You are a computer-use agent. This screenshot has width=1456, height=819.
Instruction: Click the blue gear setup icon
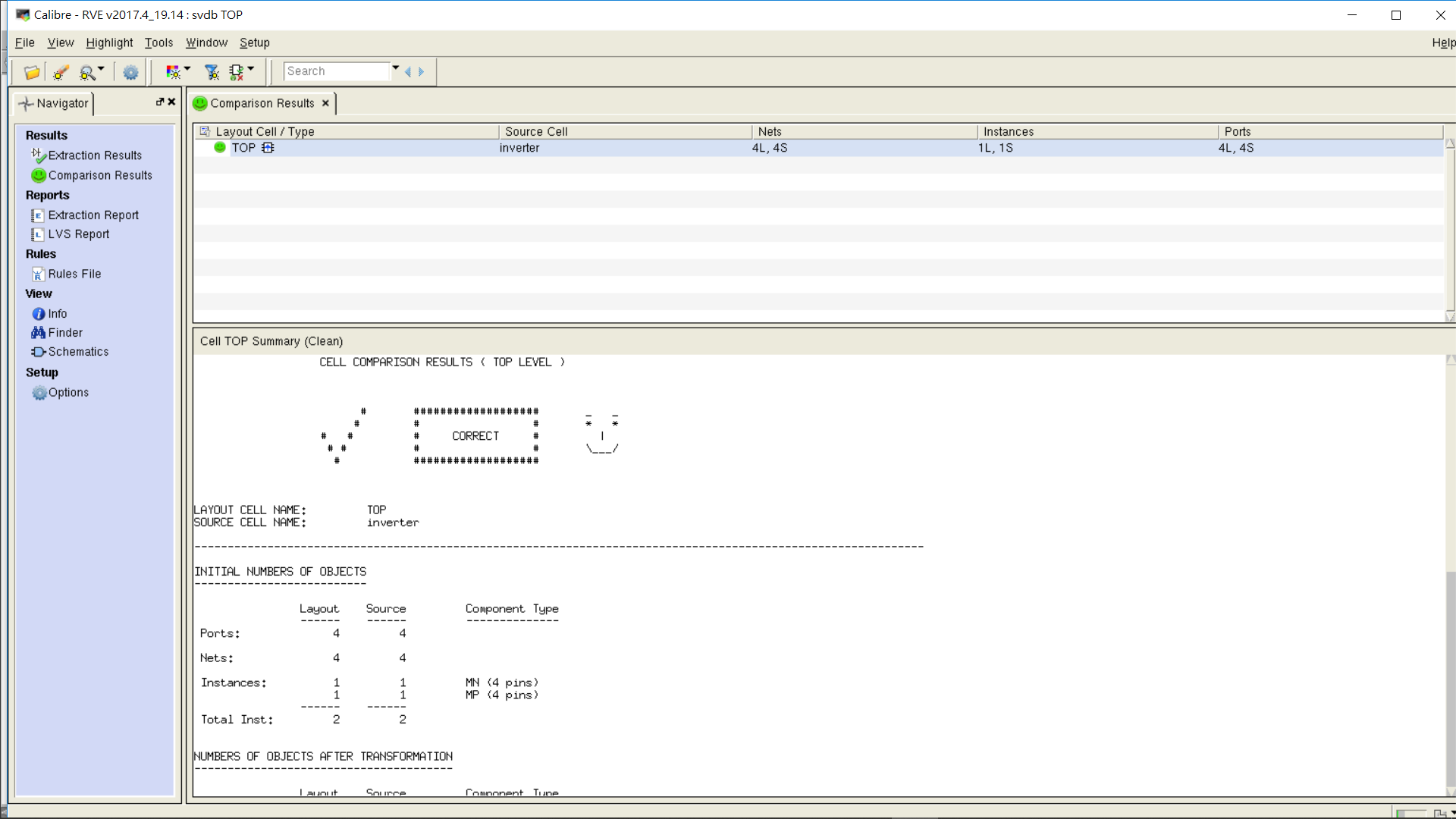130,72
